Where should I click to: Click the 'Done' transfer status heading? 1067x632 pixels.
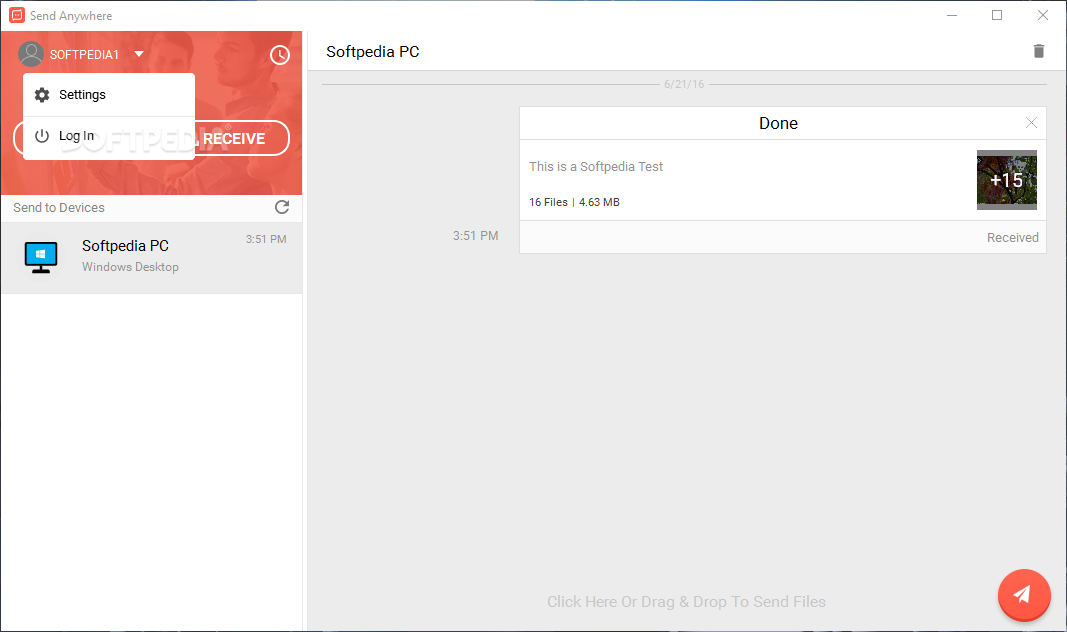pyautogui.click(x=778, y=123)
